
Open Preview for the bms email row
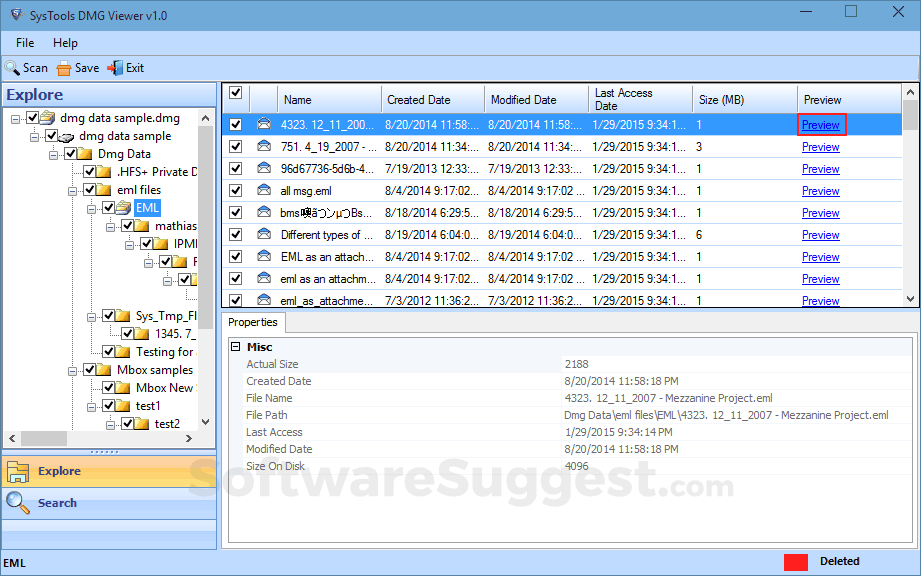[x=820, y=212]
